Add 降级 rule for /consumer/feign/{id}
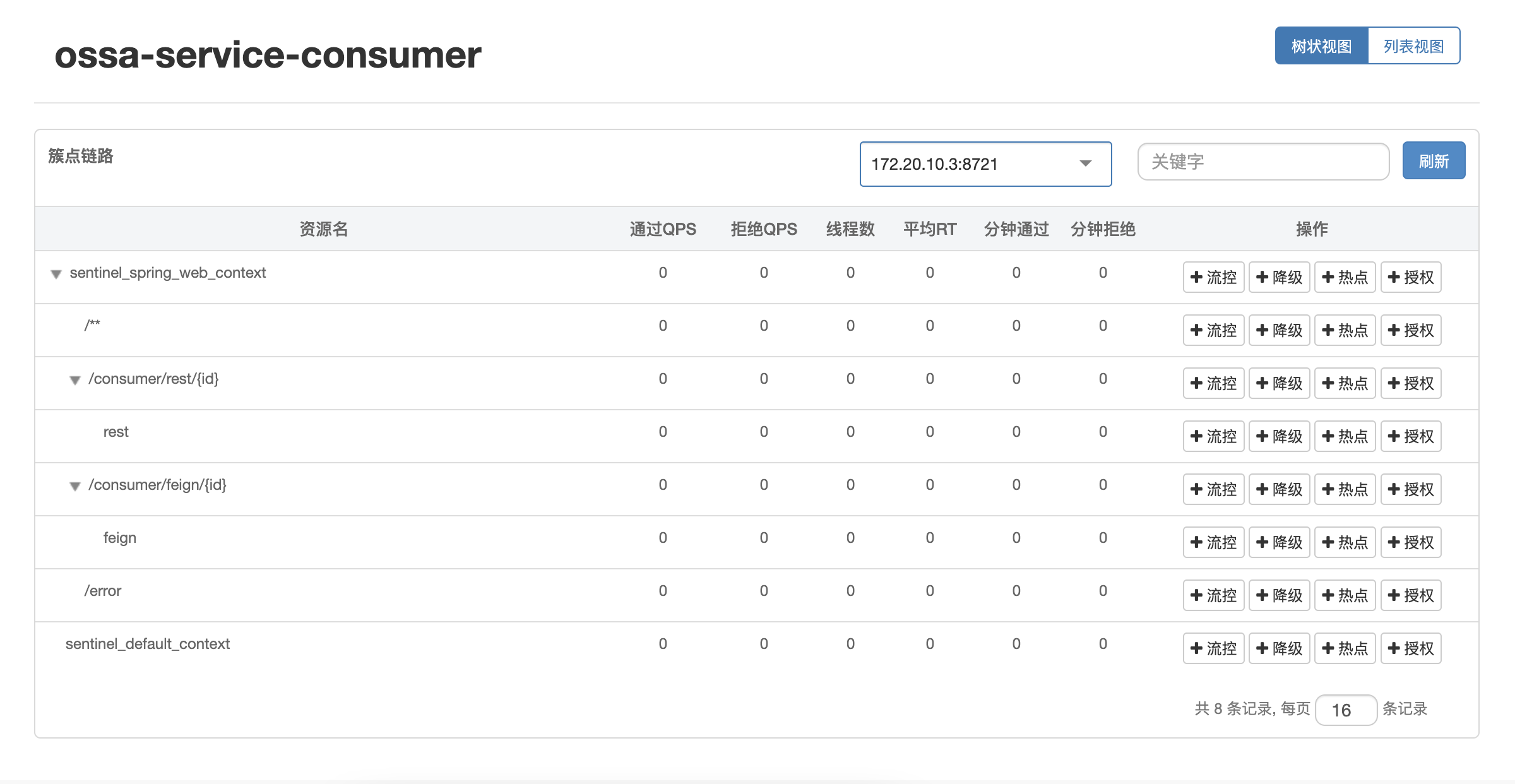The height and width of the screenshot is (784, 1515). (1280, 489)
